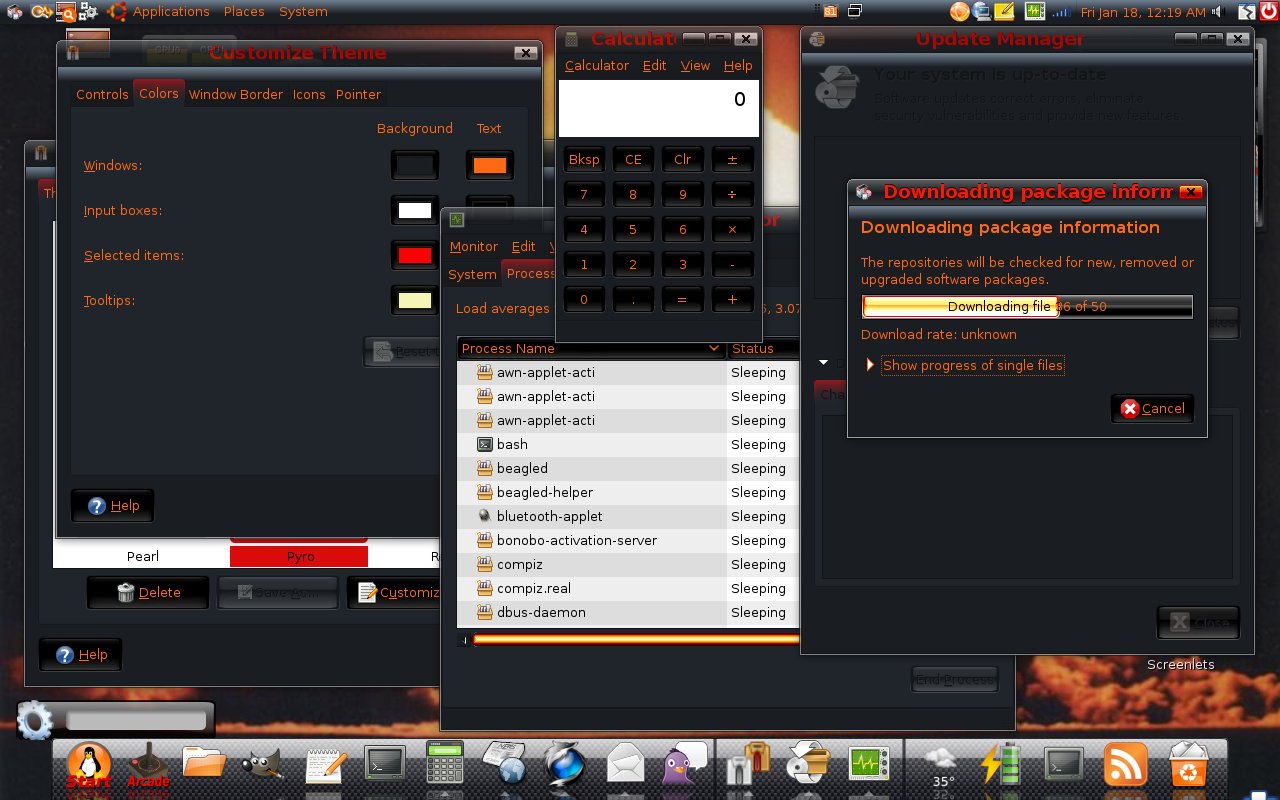1280x800 pixels.
Task: Click the 7 key in Calculator
Action: [x=584, y=194]
